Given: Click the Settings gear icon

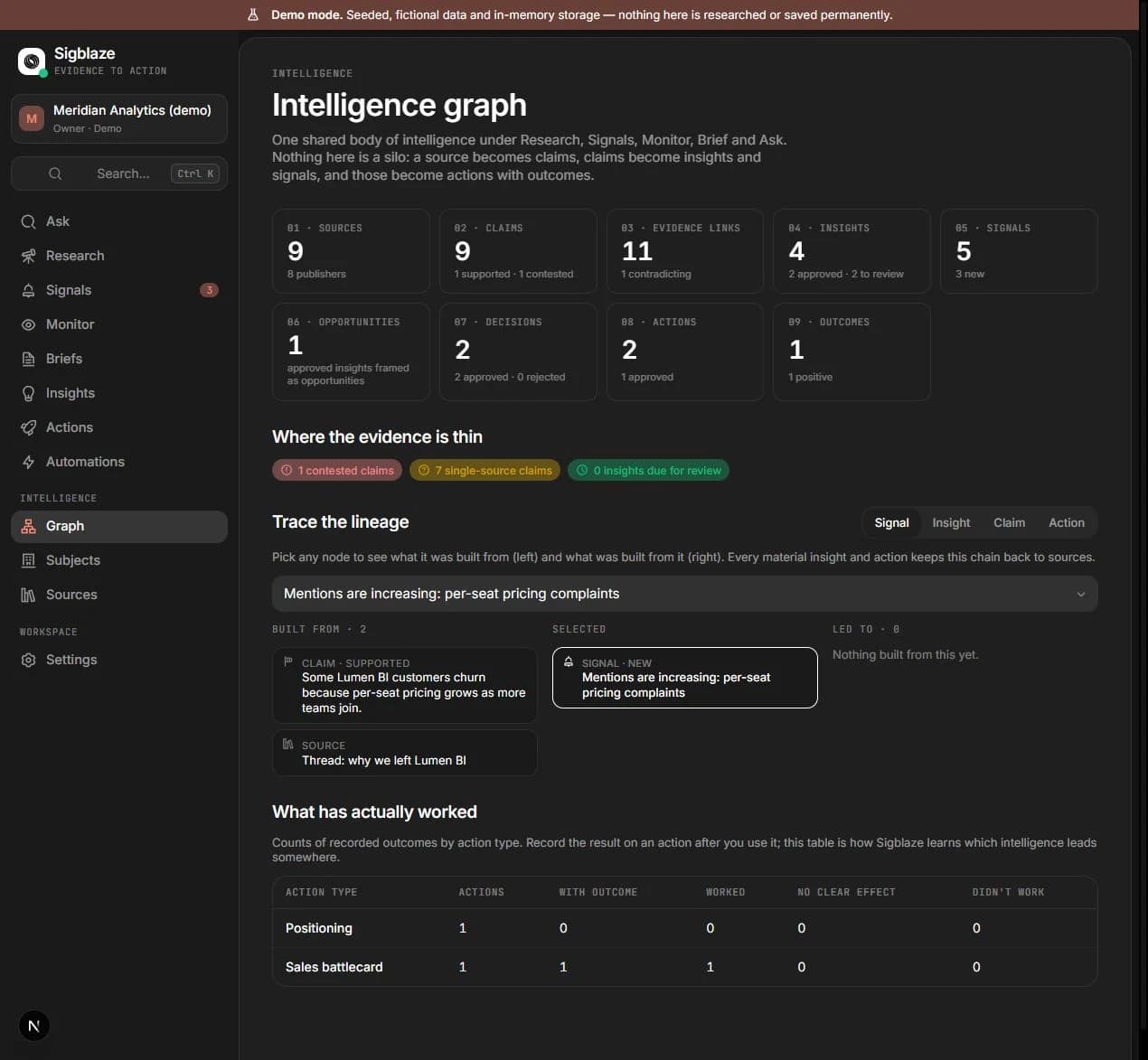Looking at the screenshot, I should coord(29,660).
